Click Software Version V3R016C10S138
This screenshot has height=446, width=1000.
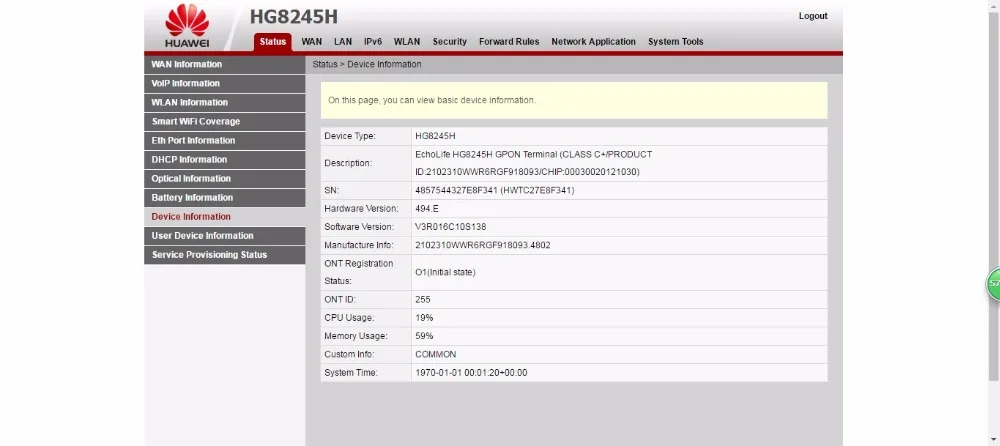pyautogui.click(x=451, y=227)
